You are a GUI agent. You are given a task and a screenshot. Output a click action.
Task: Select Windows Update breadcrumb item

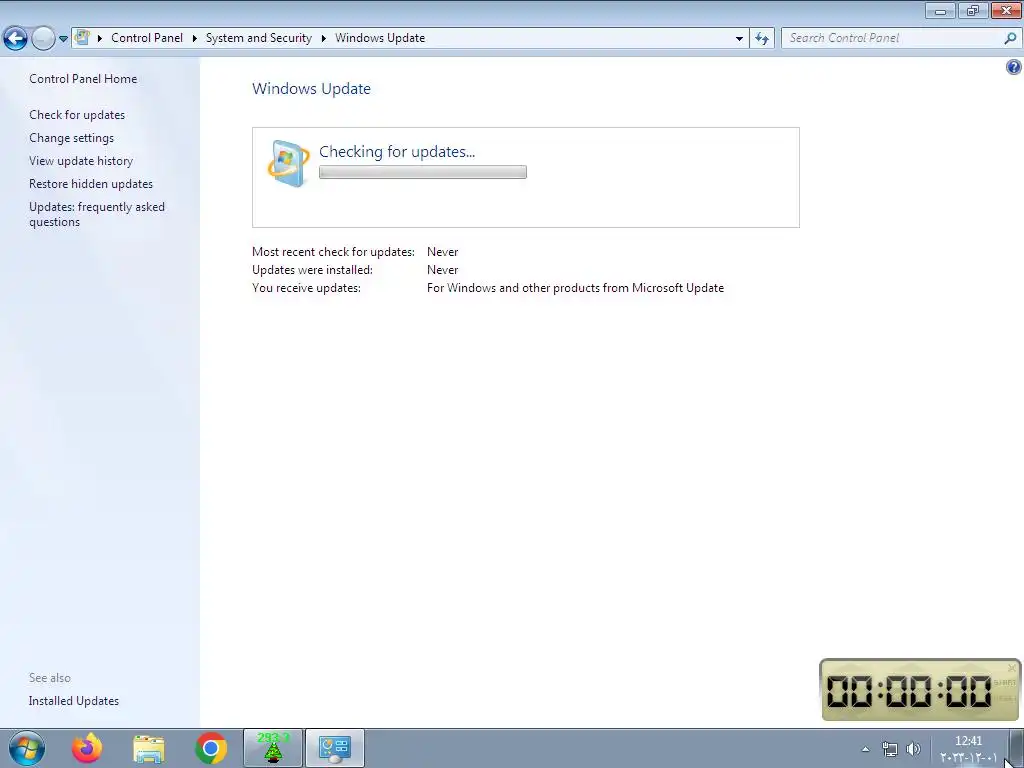tap(380, 38)
